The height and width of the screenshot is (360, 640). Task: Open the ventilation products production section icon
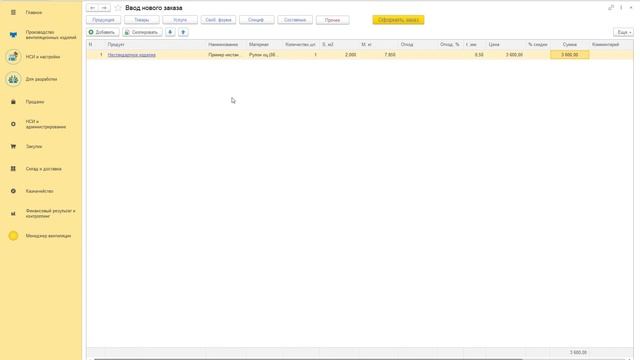point(13,35)
